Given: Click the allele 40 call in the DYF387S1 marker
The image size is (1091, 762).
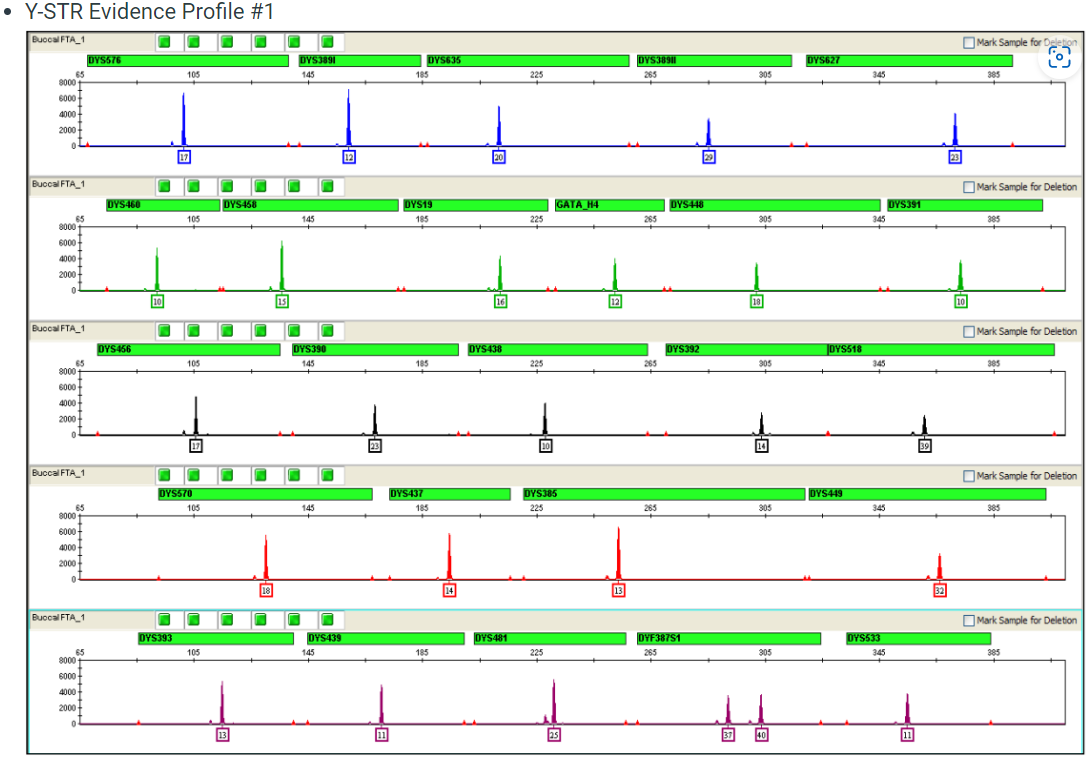Looking at the screenshot, I should pos(761,733).
